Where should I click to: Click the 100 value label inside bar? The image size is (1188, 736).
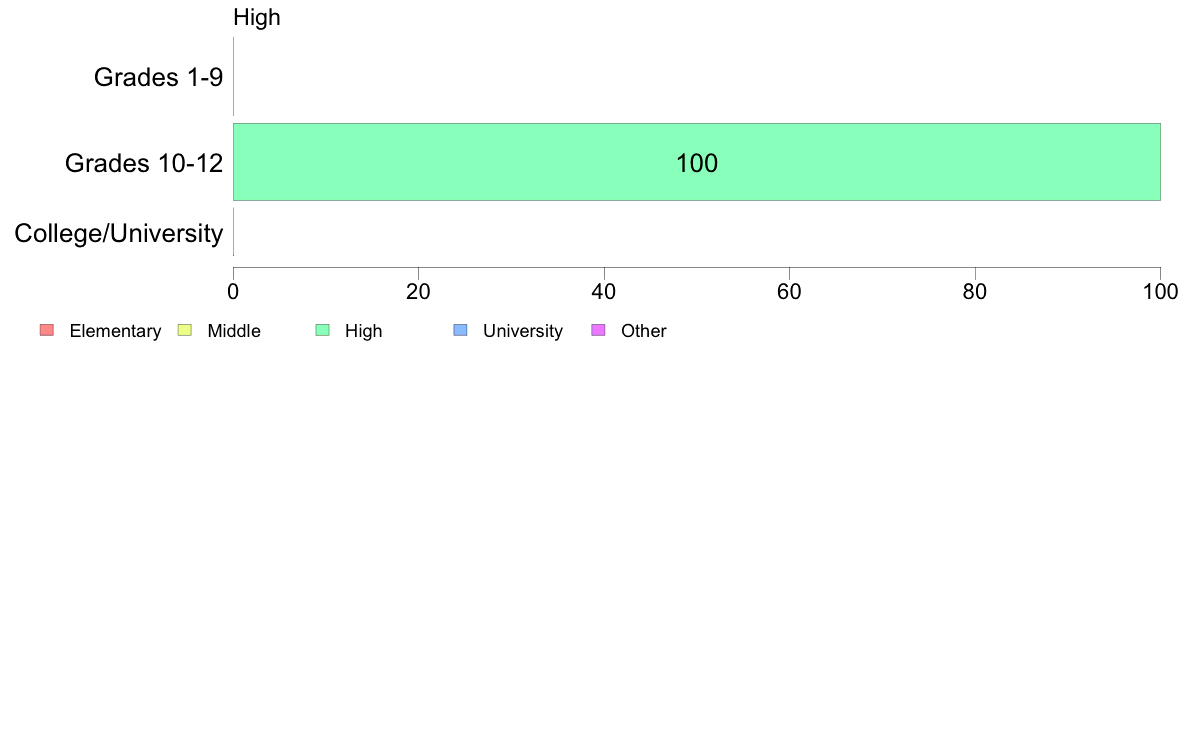(697, 163)
